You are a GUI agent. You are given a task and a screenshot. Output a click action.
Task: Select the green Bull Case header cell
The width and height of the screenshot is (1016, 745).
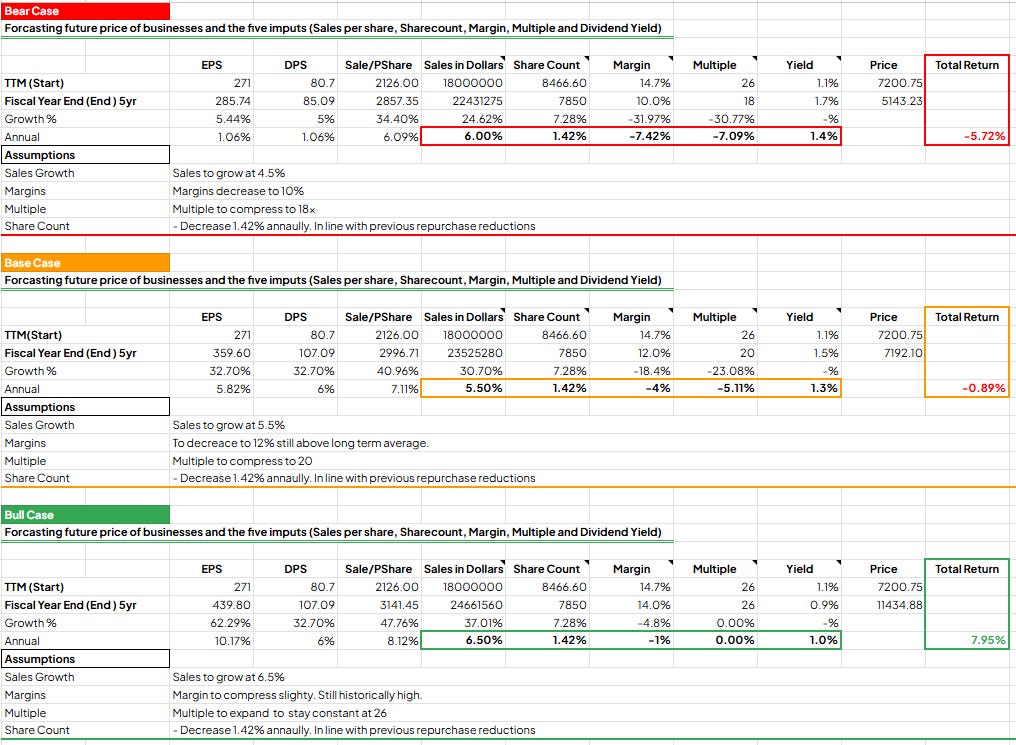(x=86, y=514)
